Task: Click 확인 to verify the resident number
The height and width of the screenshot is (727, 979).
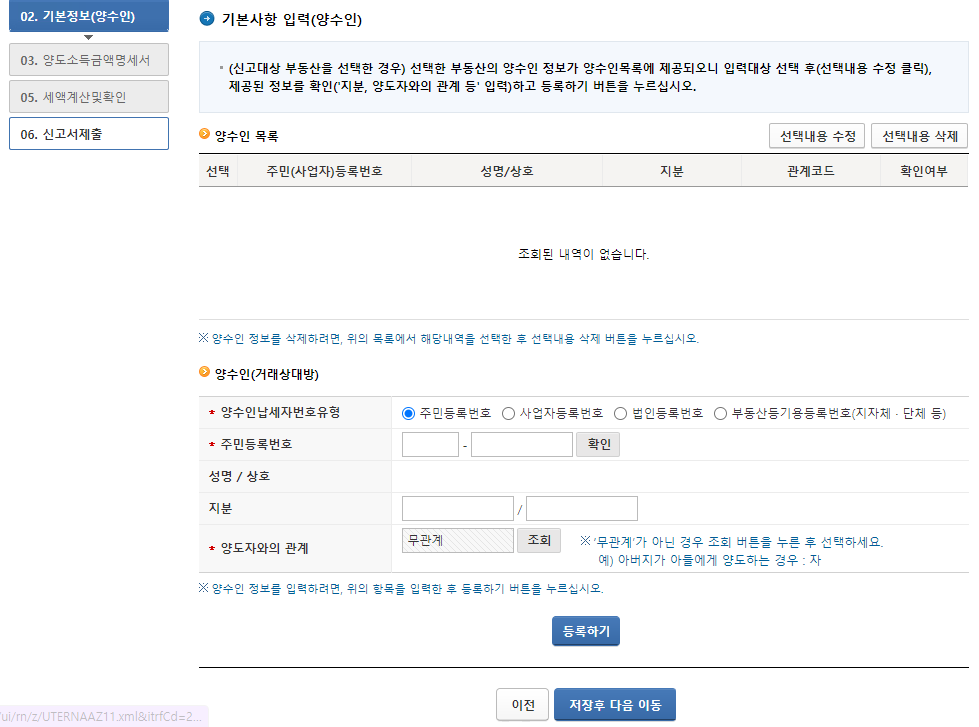Action: pos(597,444)
